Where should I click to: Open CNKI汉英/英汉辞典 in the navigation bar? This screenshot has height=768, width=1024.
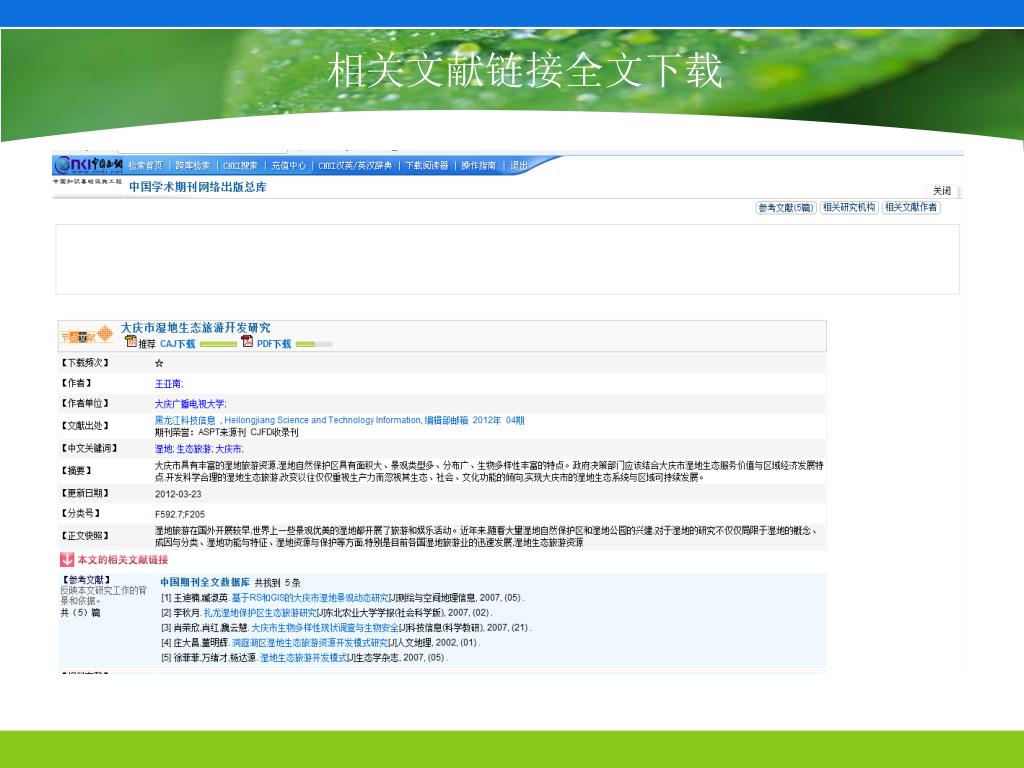tap(355, 166)
